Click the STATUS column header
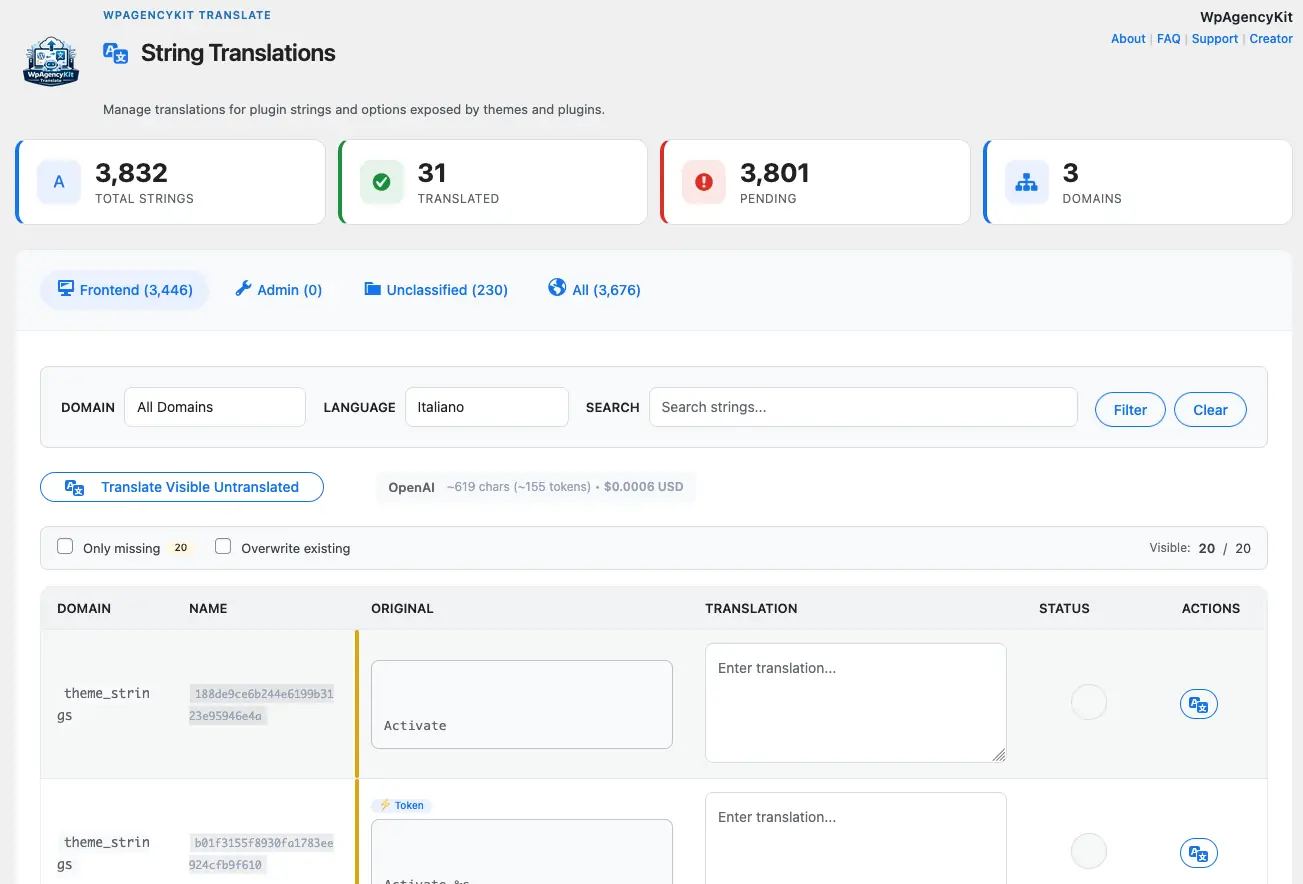This screenshot has width=1303, height=884. [x=1064, y=608]
